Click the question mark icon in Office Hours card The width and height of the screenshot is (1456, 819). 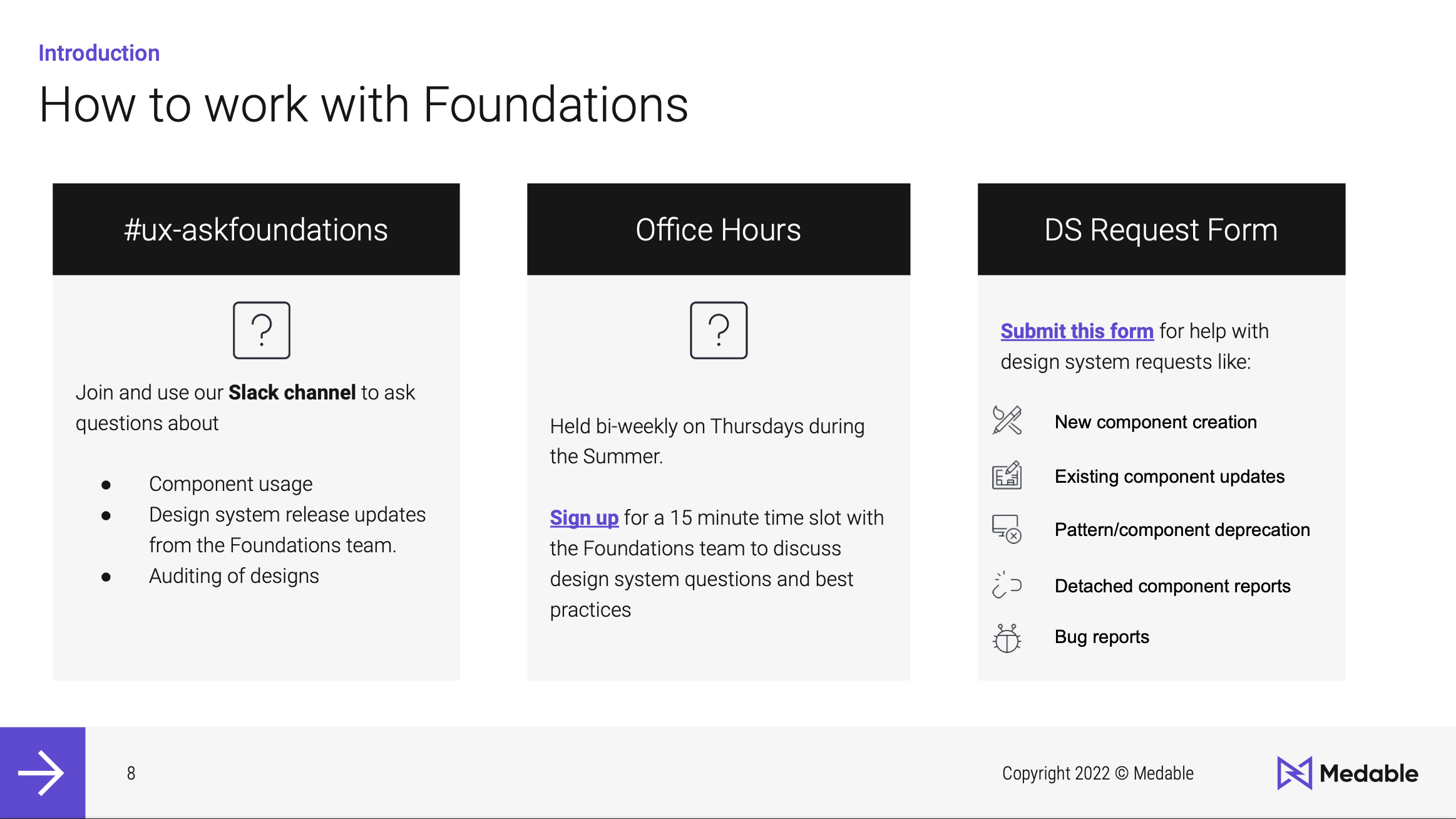719,331
